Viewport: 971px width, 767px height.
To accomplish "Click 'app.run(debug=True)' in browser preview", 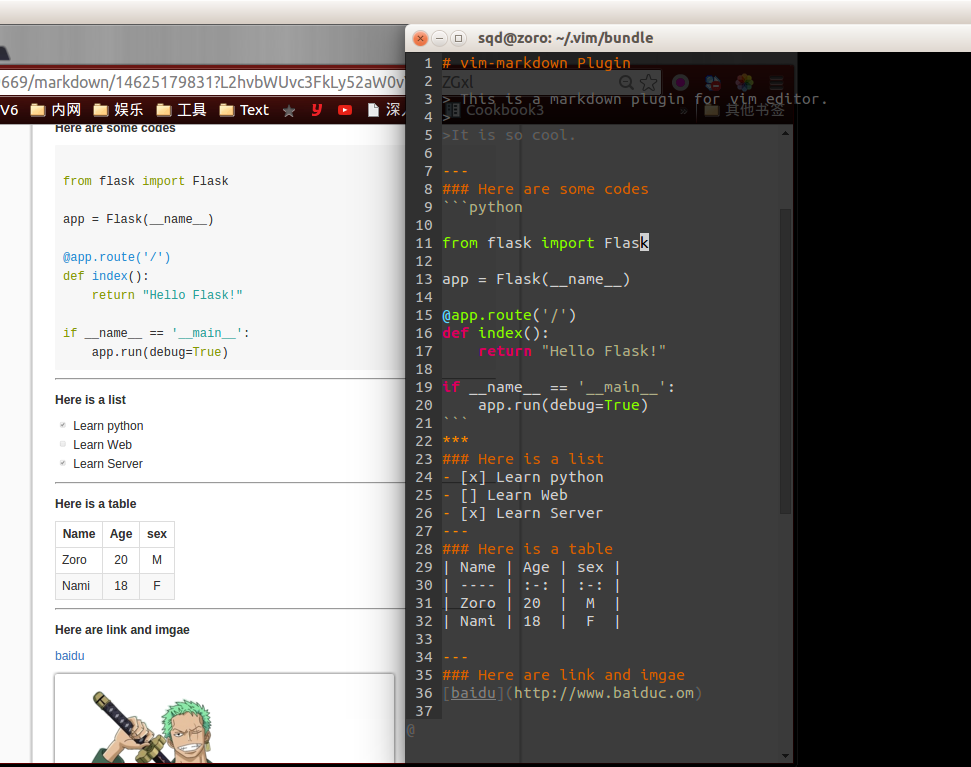I will [160, 352].
